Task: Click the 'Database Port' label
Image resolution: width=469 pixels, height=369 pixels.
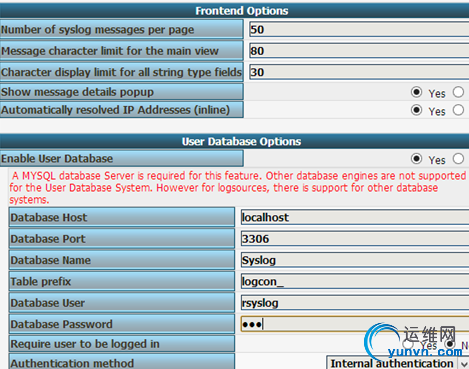Action: pos(48,239)
